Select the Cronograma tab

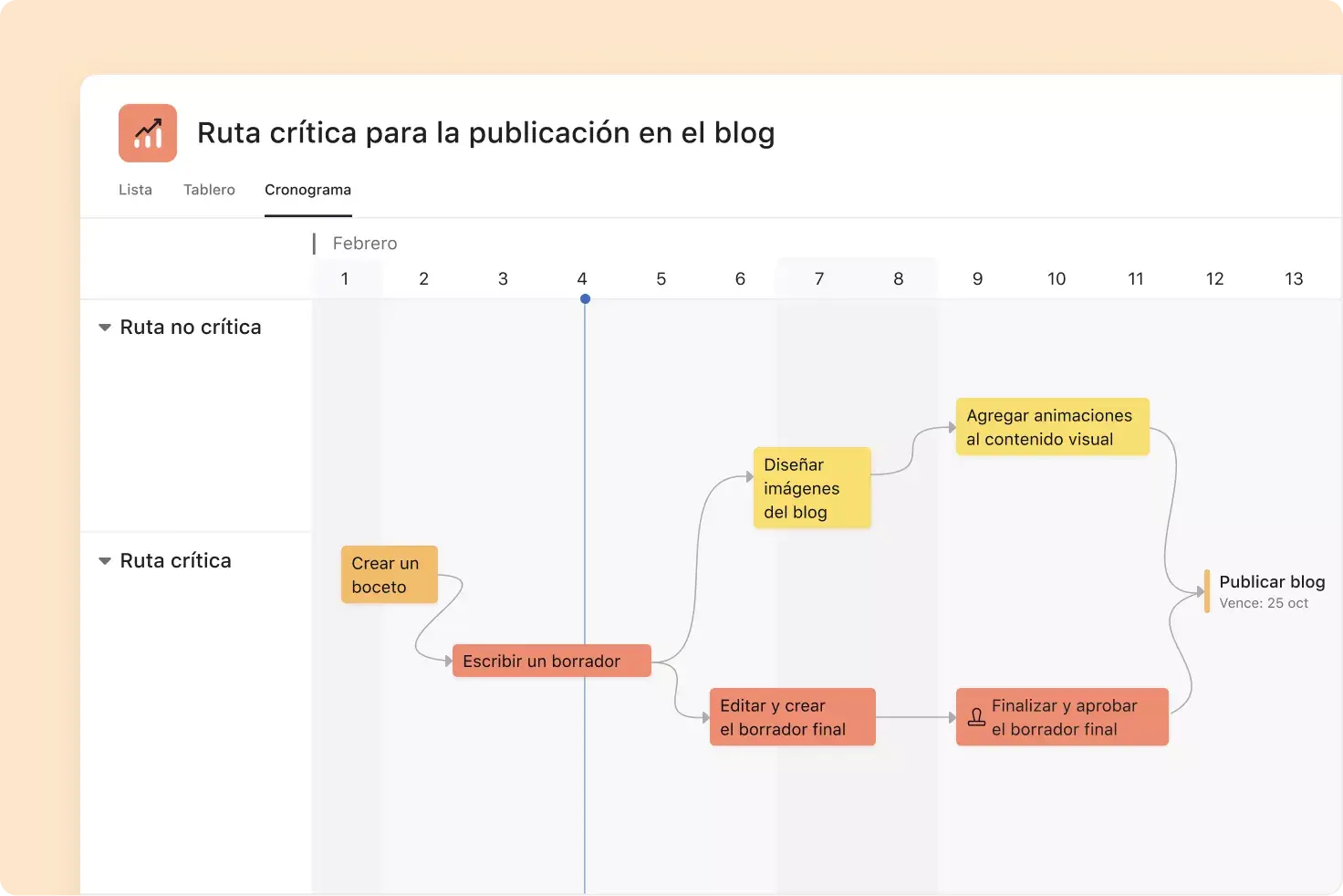[307, 190]
